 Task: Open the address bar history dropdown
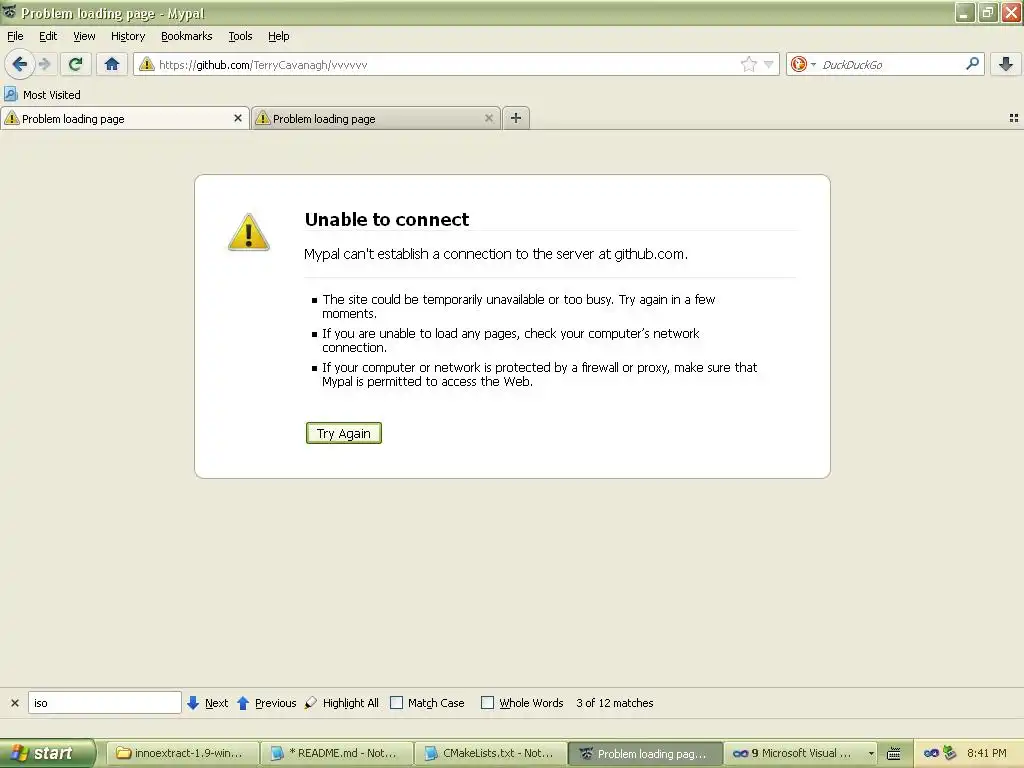[769, 64]
